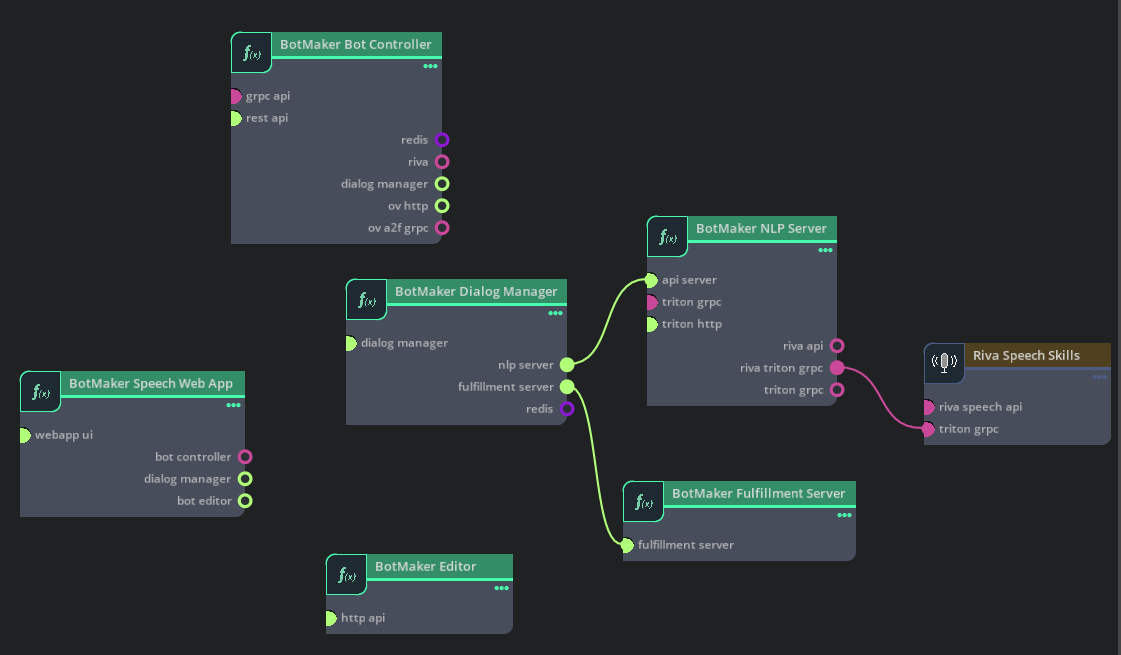Select the BotMaker NLP Server node title

[x=761, y=229]
